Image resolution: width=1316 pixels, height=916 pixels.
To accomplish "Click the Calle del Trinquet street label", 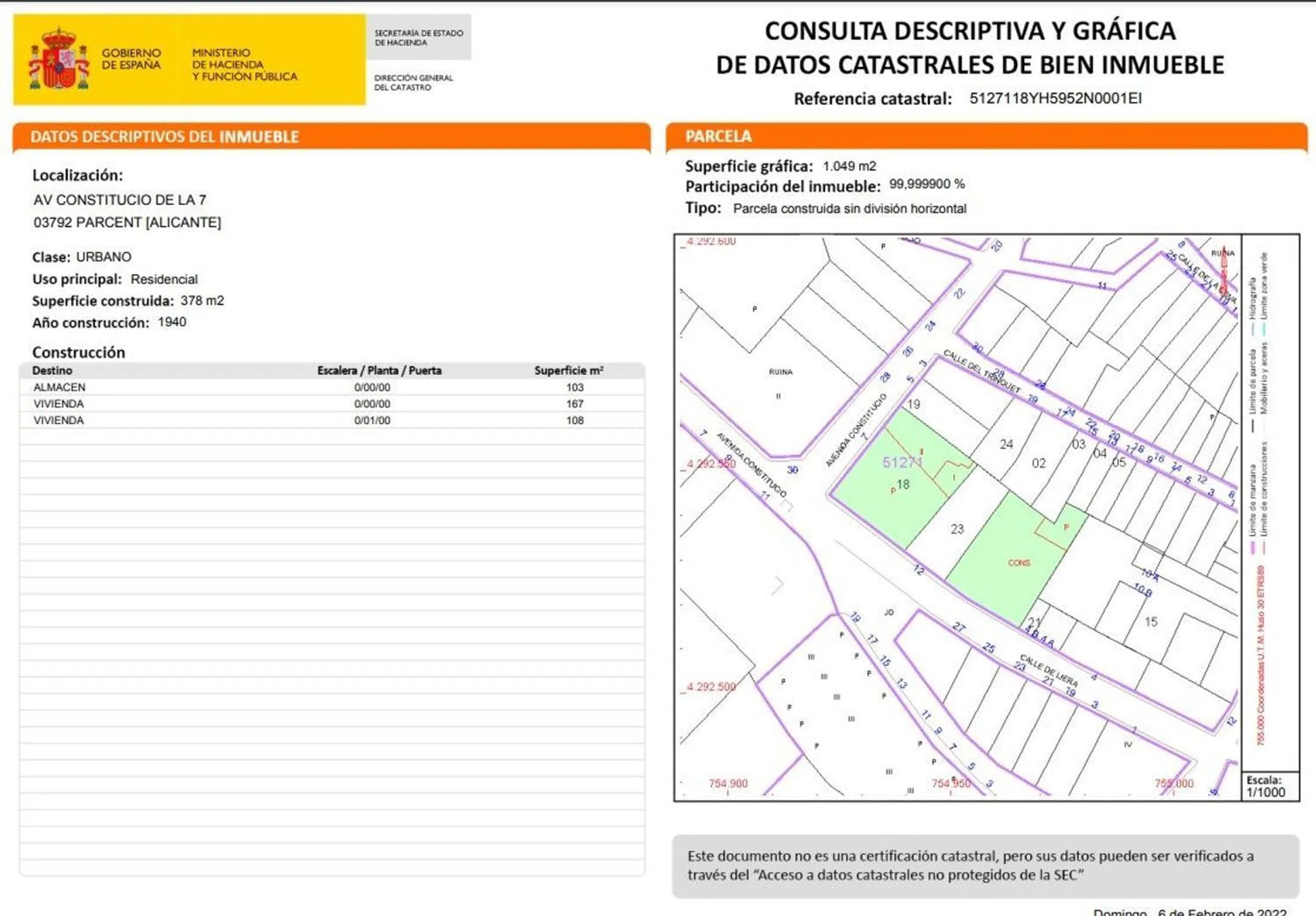I will pos(981,371).
